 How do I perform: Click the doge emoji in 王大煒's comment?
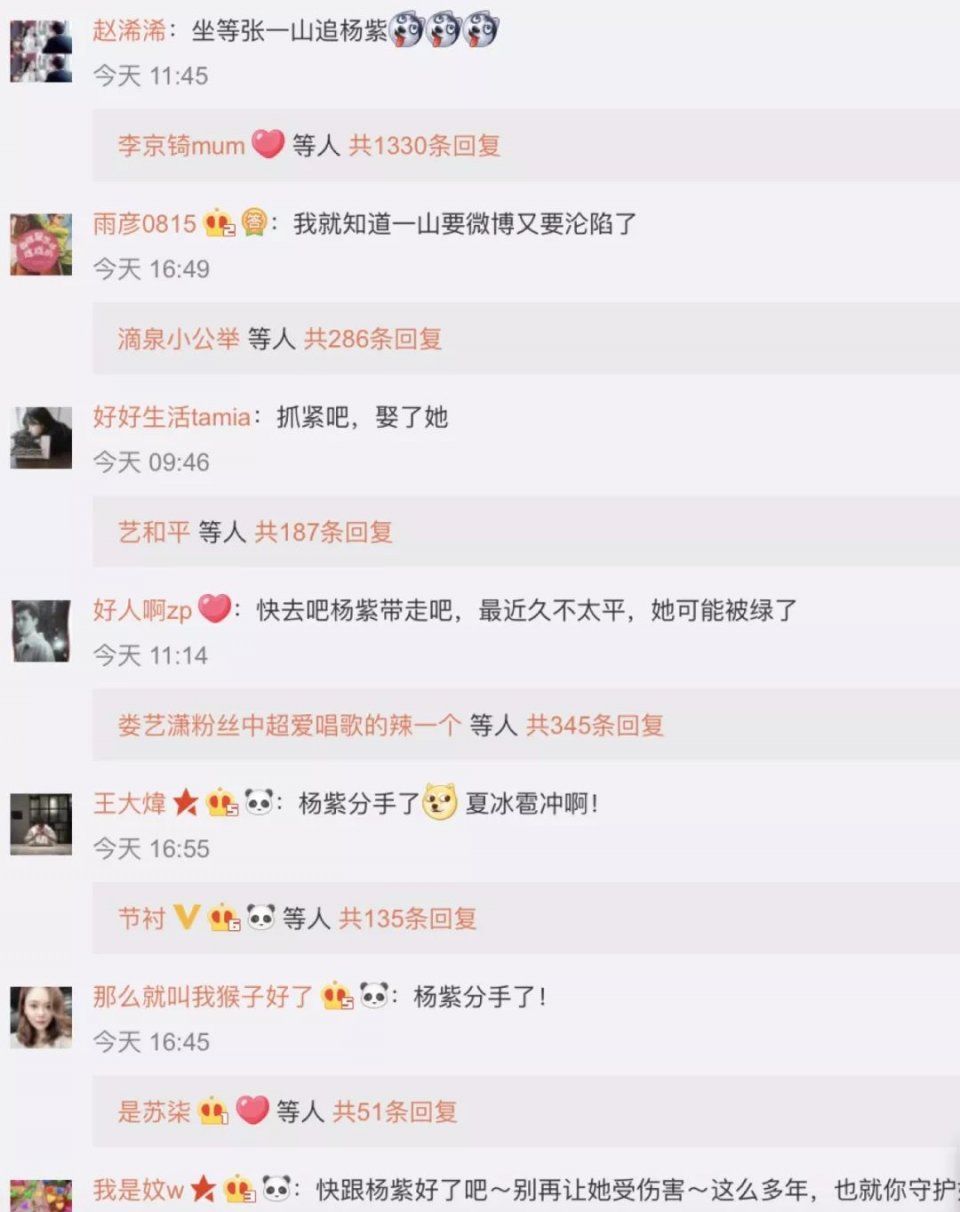click(439, 802)
